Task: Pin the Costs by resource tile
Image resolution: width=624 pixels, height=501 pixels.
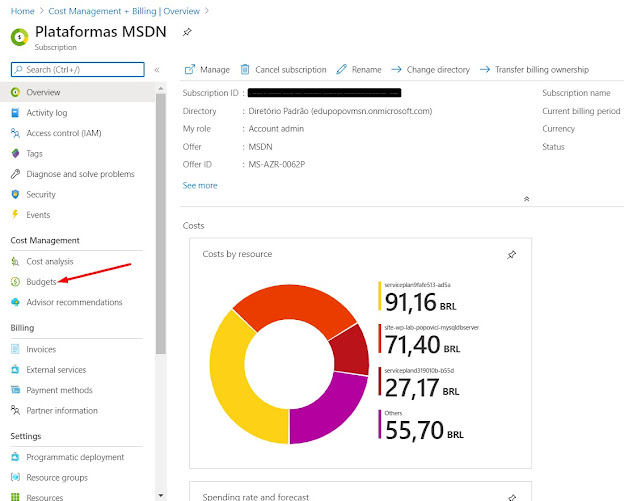Action: point(512,255)
